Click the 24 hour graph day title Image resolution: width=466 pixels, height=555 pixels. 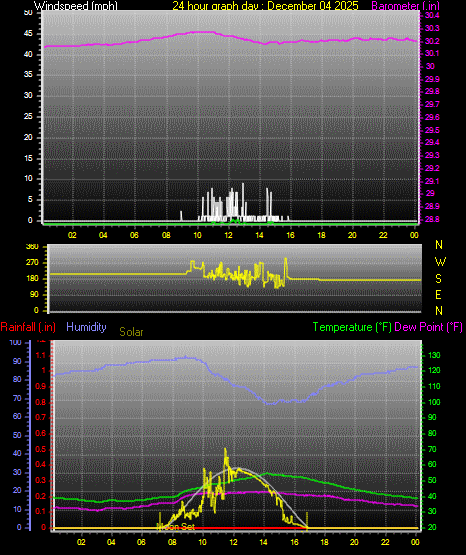[265, 6]
